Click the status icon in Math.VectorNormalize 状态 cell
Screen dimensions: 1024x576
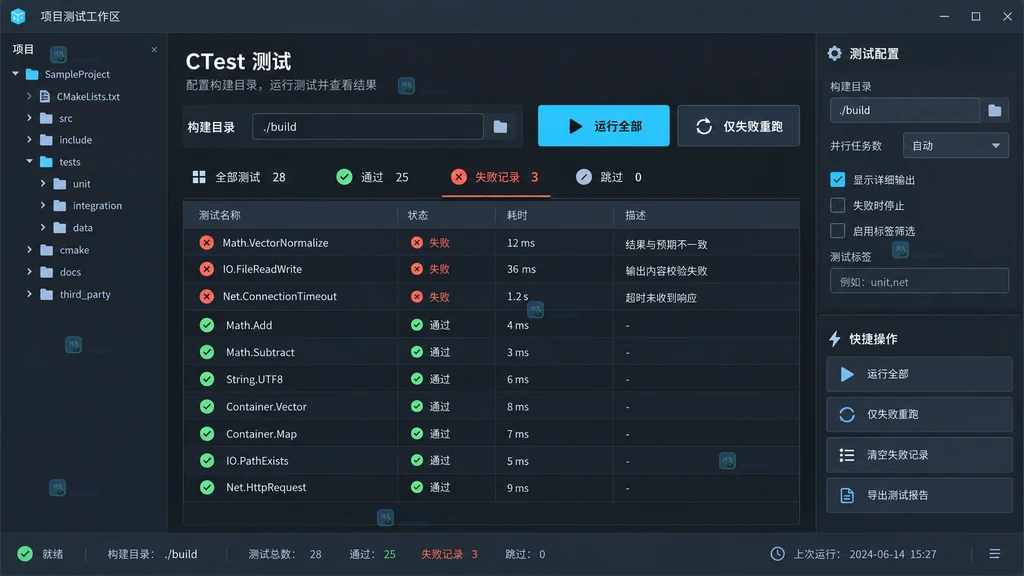[417, 243]
